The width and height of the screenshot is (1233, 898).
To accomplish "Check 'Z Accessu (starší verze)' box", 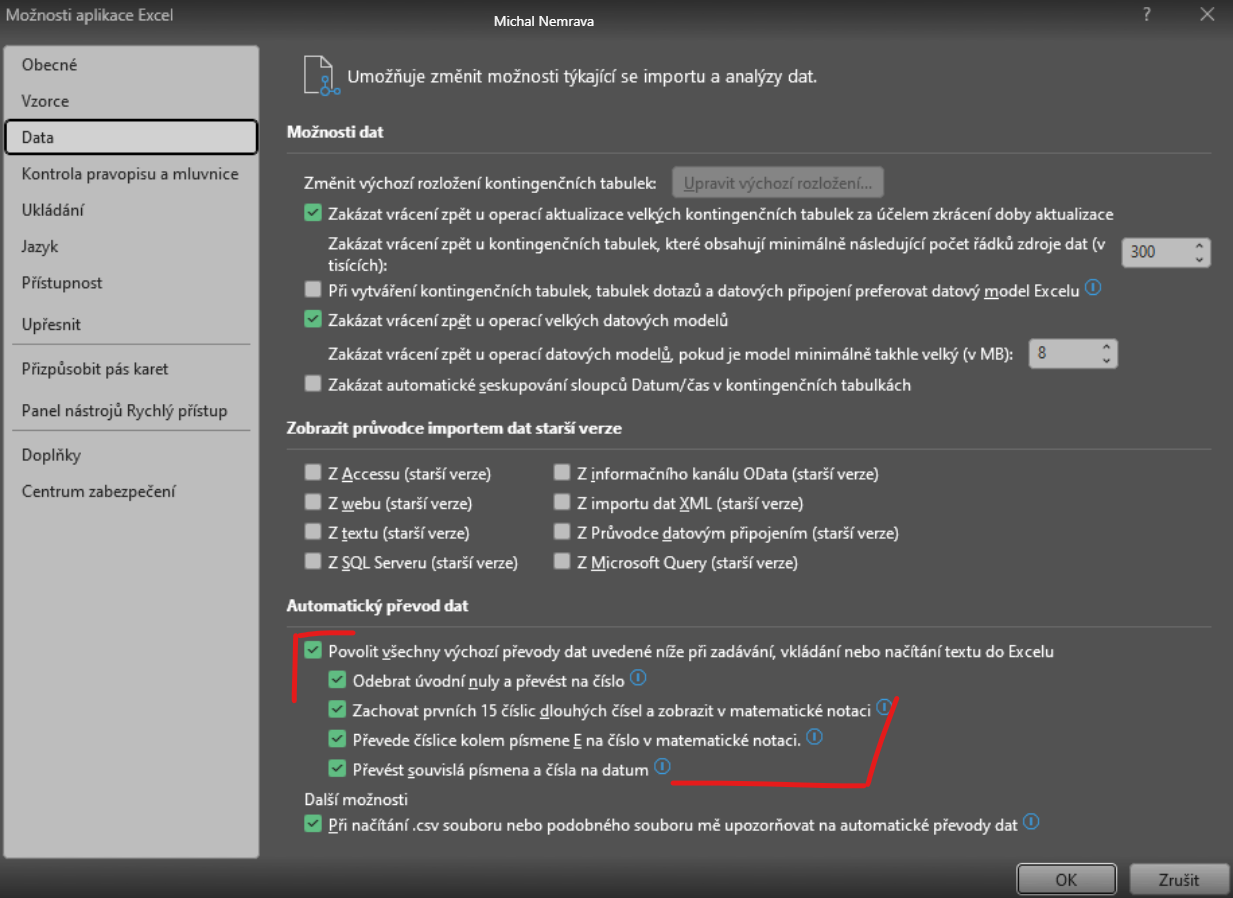I will coord(313,473).
